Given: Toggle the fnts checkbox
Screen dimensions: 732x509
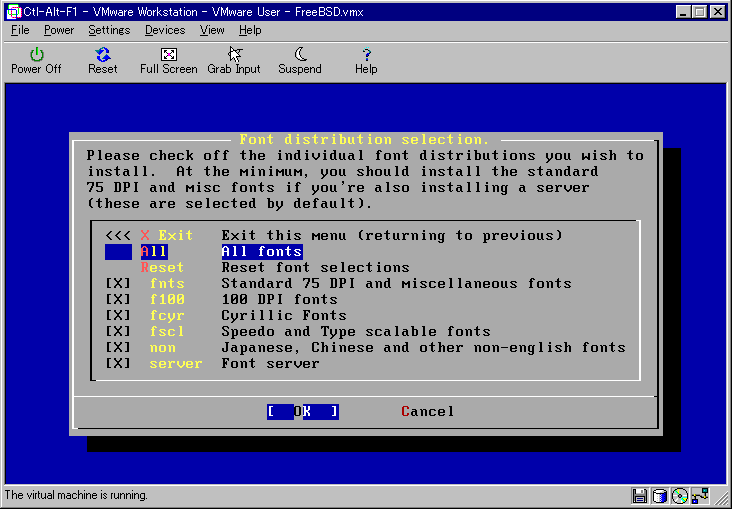Looking at the screenshot, I should pos(118,283).
